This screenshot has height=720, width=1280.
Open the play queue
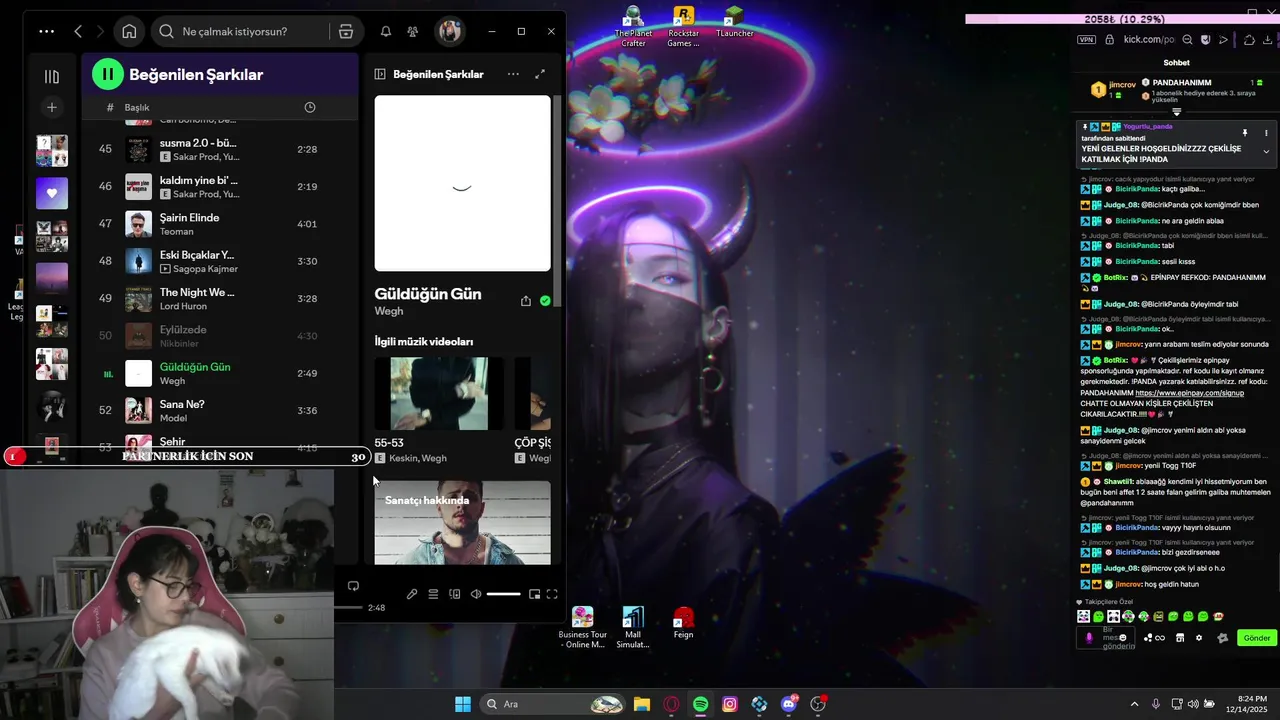[433, 594]
